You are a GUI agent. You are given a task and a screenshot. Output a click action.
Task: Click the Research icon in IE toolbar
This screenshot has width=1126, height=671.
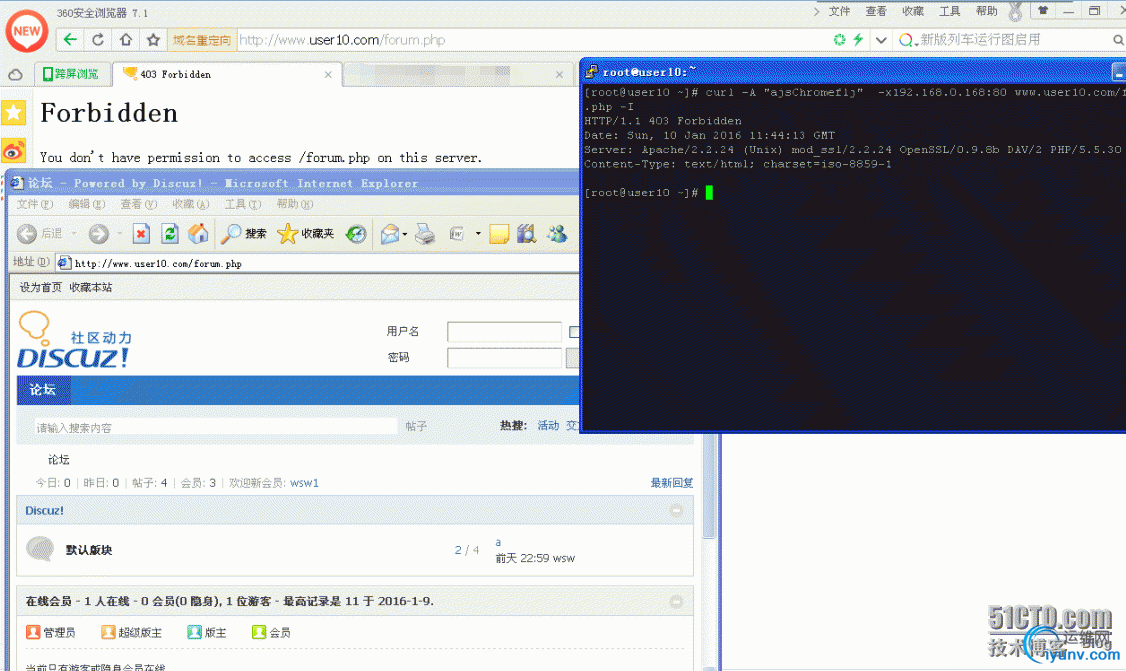(526, 233)
